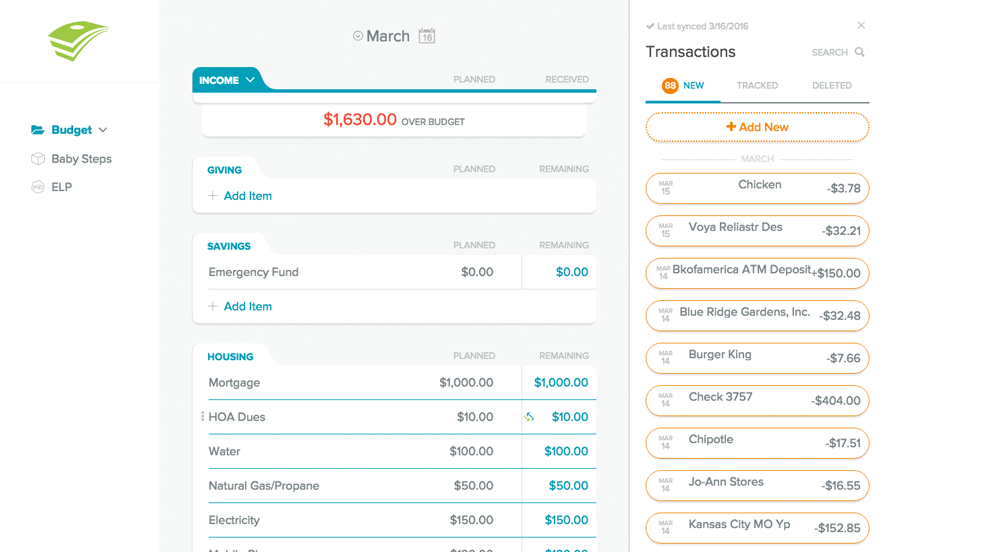Click the transactions search magnifier icon
Screen dimensions: 1000x552
pyautogui.click(x=860, y=52)
